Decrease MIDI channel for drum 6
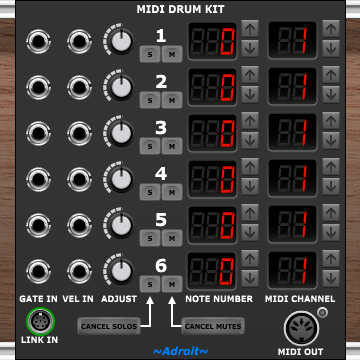The image size is (360, 360). pos(331,279)
